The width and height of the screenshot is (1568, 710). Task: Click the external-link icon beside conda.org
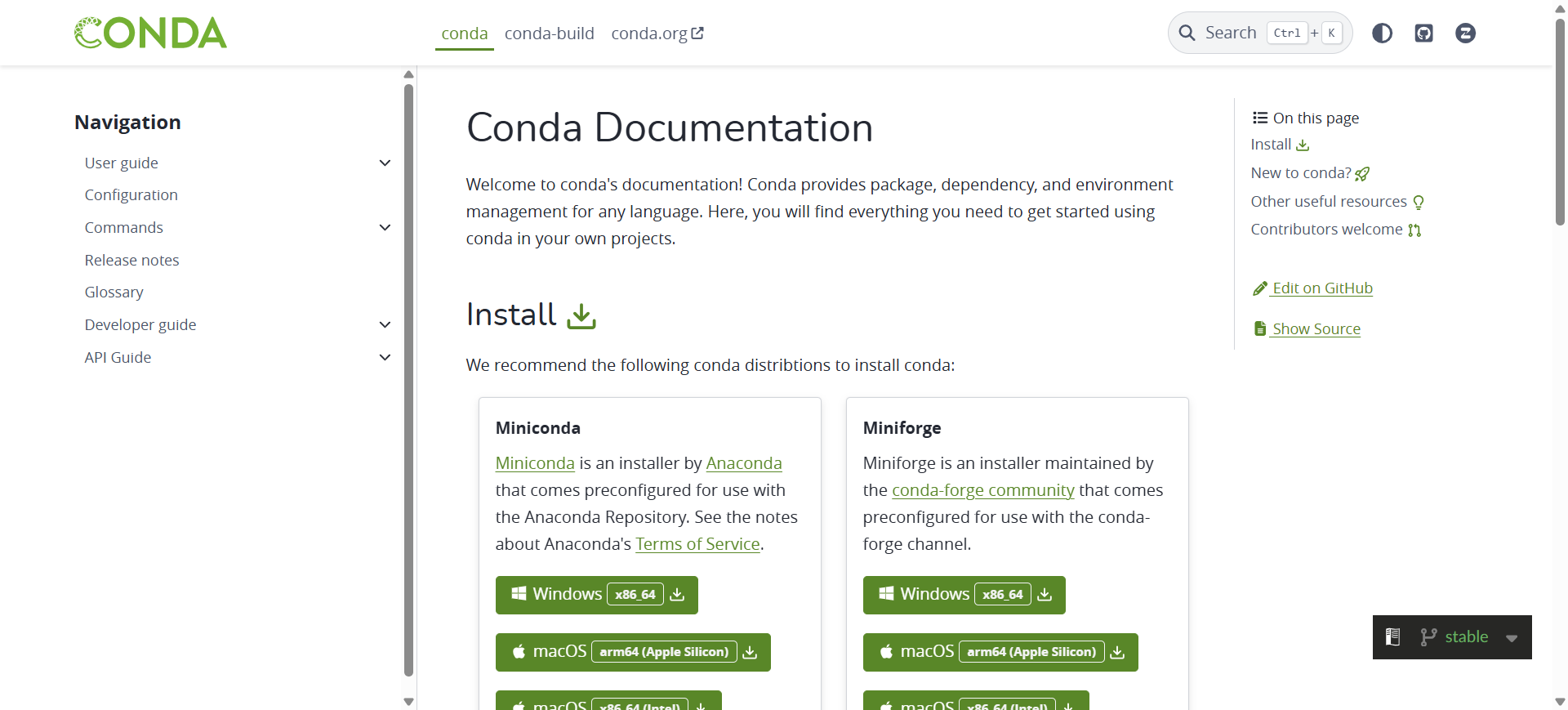click(697, 33)
